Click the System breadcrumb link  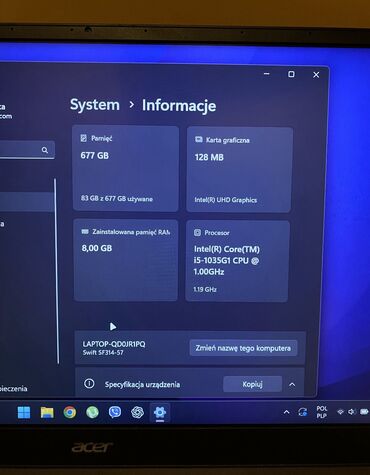coord(95,105)
